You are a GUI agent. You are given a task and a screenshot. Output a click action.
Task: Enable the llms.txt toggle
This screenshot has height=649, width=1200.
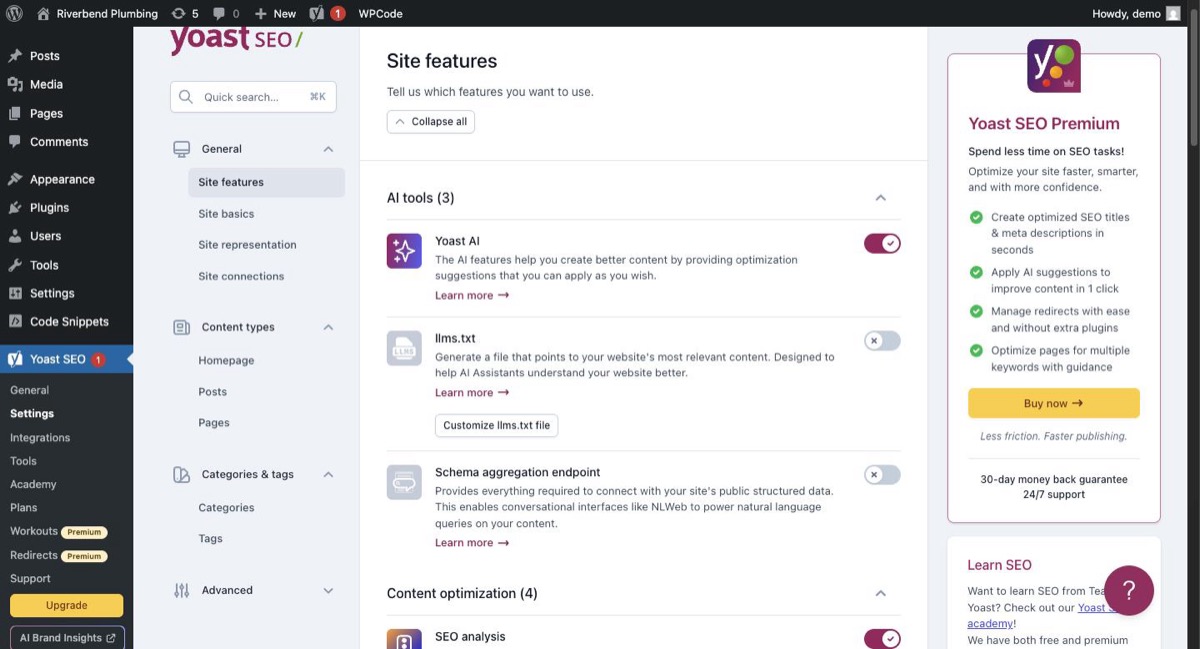tap(882, 341)
